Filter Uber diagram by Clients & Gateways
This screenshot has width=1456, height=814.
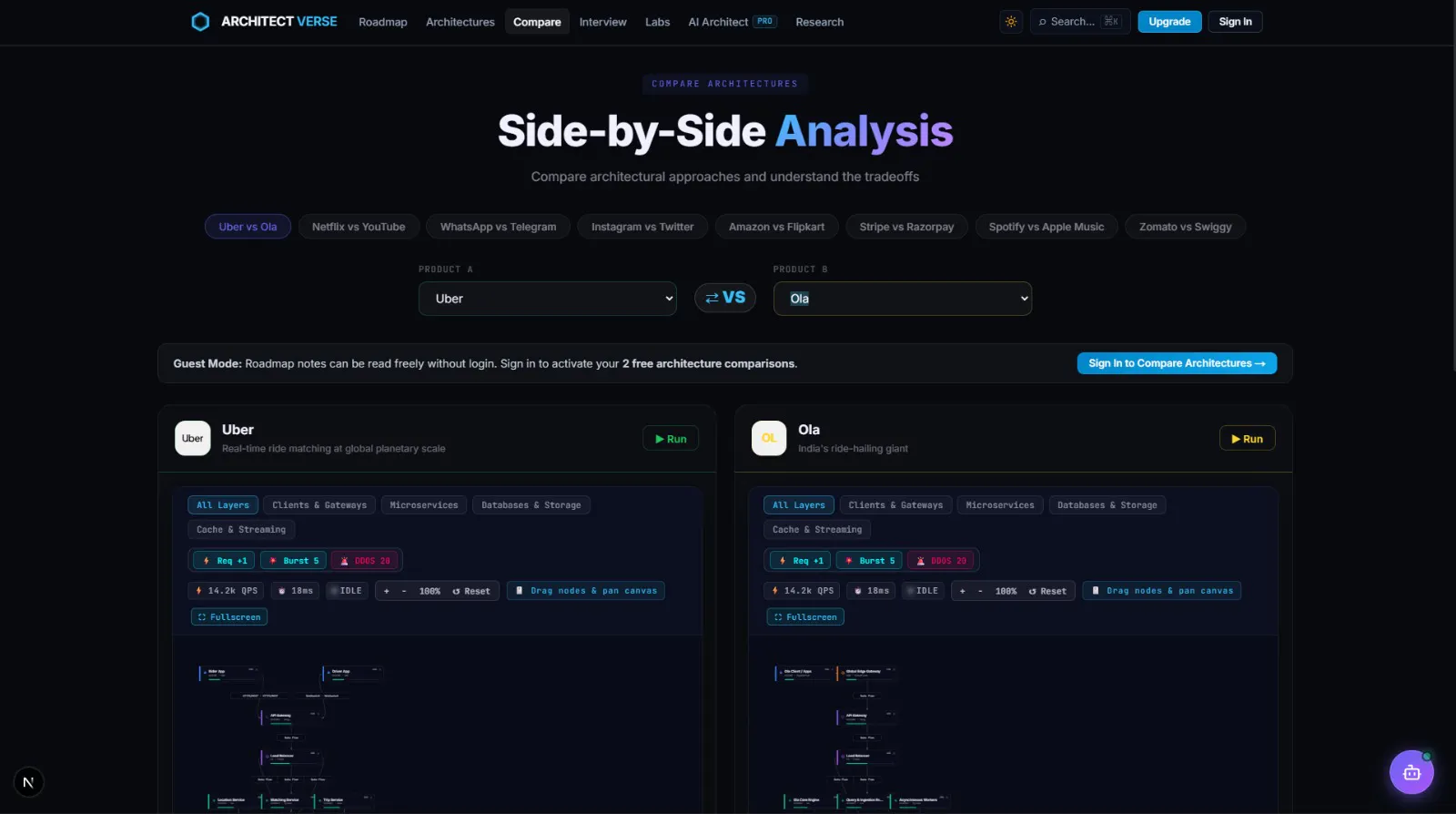(x=319, y=505)
